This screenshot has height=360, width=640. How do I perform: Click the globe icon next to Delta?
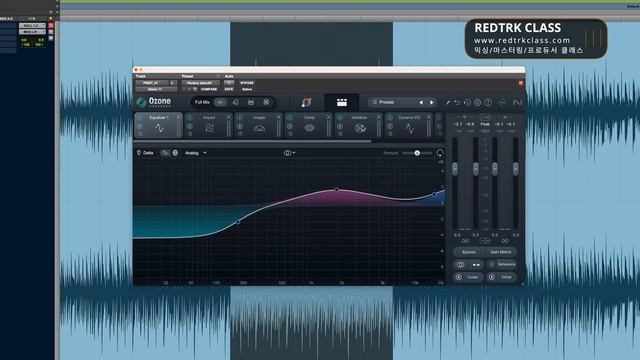click(x=175, y=153)
